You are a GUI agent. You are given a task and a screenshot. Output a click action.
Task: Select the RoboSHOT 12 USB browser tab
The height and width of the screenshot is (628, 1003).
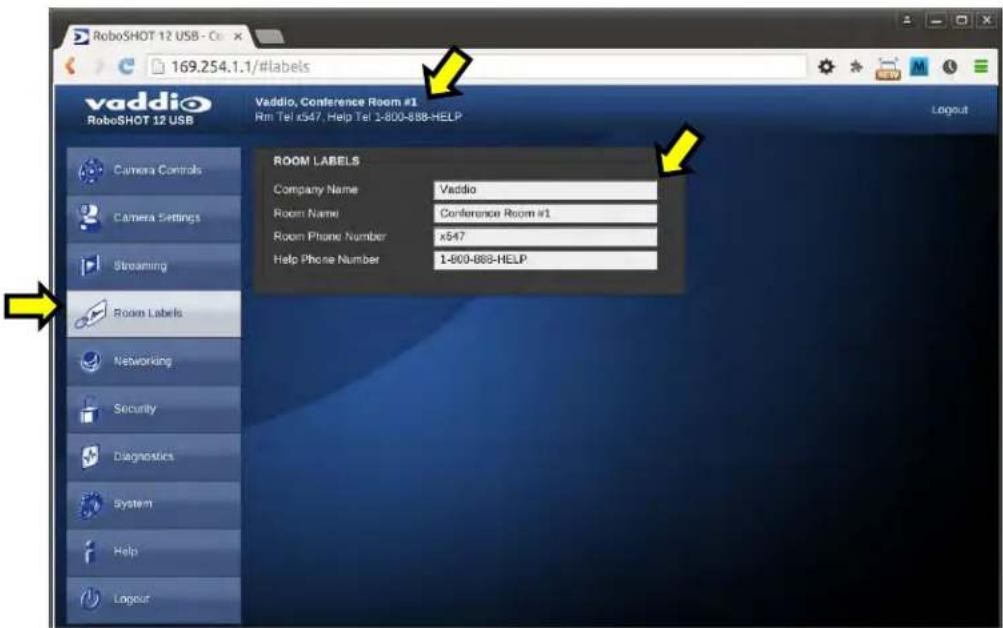click(156, 36)
